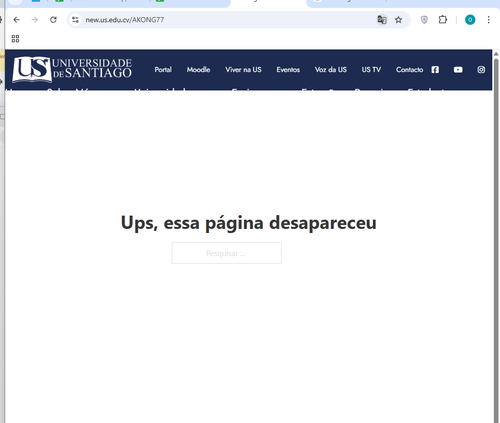
Task: Open the apps grid icon in bookmarks bar
Action: coord(15,39)
